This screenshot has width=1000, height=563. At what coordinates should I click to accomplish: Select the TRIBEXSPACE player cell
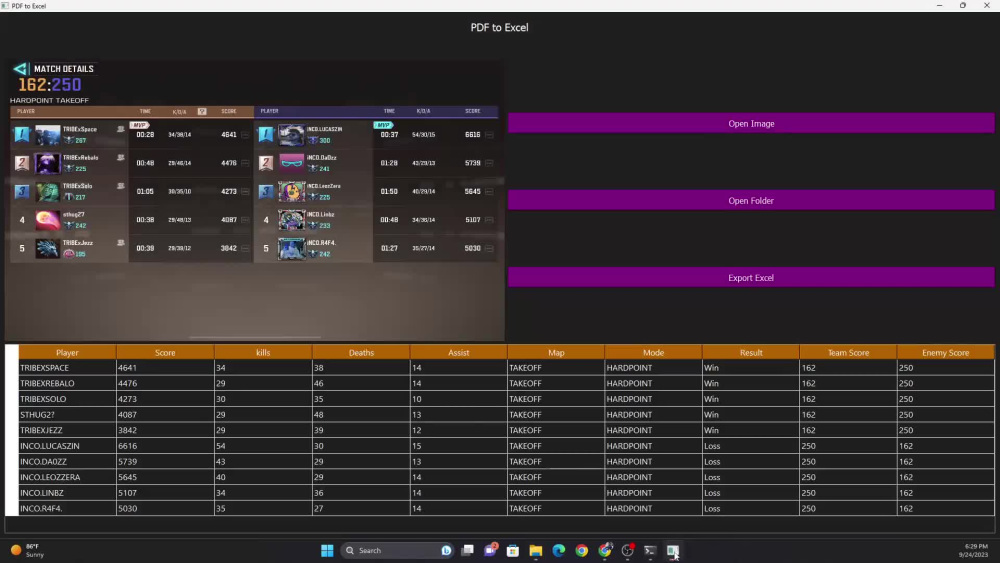[67, 368]
